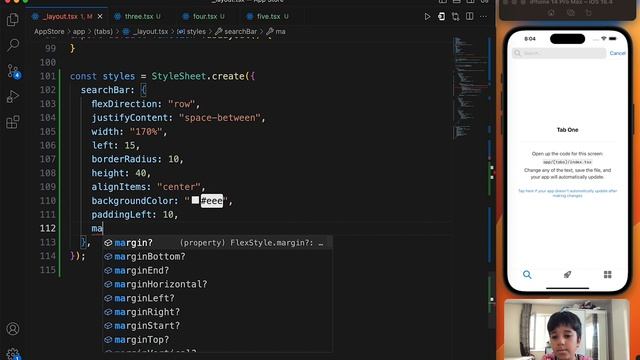This screenshot has width=640, height=360.
Task: Select marginStart? autocomplete suggestion
Action: (217, 326)
